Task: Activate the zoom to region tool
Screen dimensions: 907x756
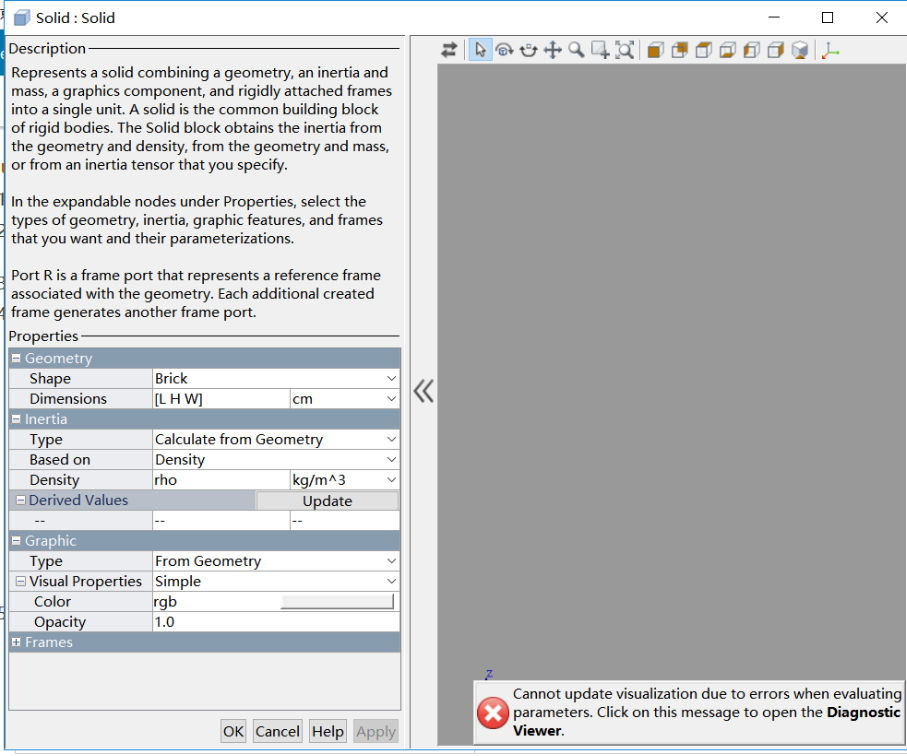Action: pyautogui.click(x=600, y=50)
